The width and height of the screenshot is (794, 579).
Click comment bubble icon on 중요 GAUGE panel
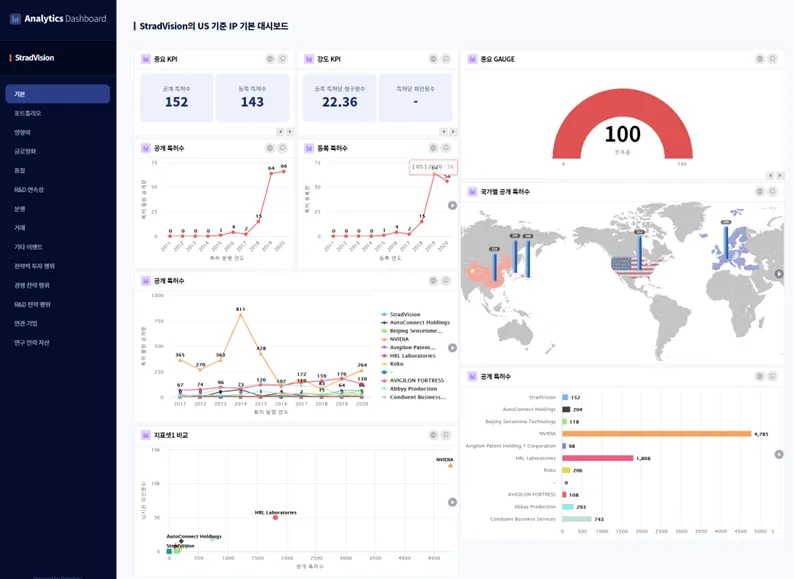tap(772, 59)
